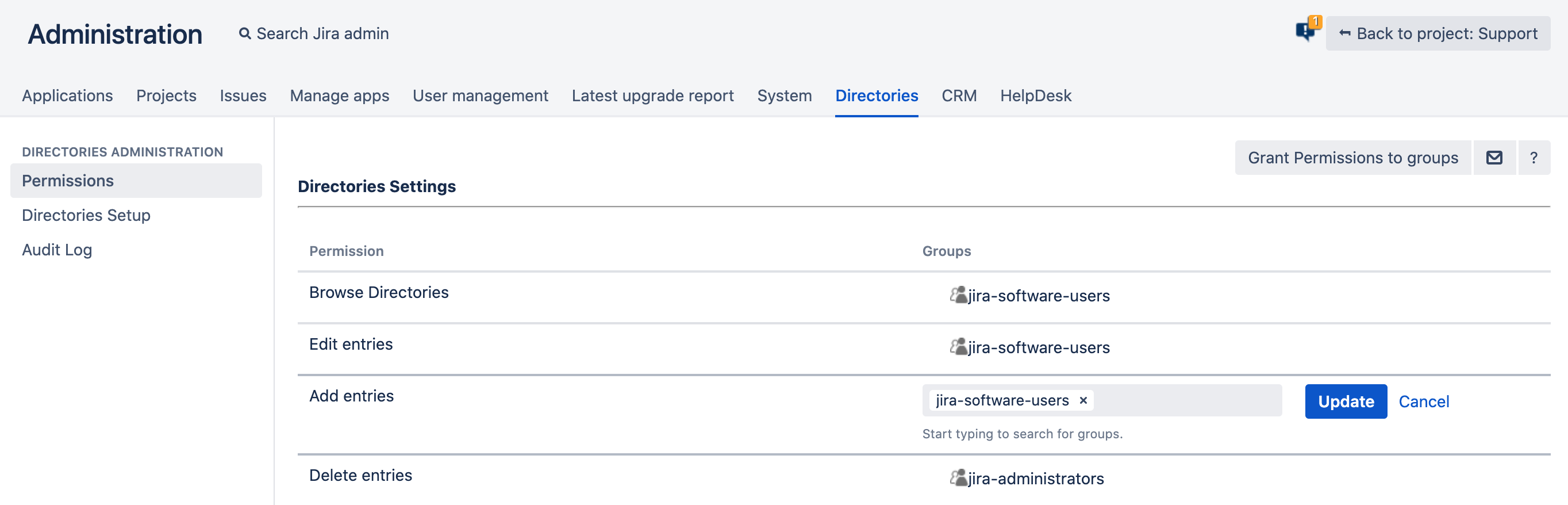
Task: Go back to project Support
Action: [x=1438, y=33]
